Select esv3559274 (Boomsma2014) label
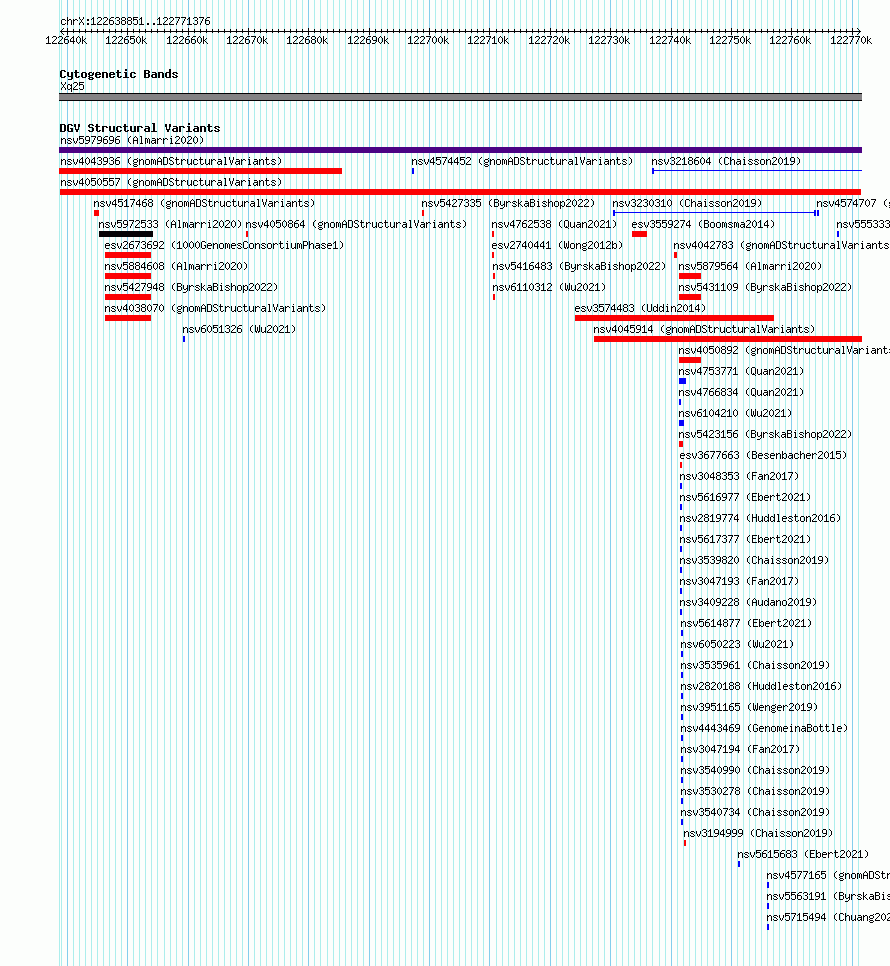890x966 pixels. click(x=703, y=224)
